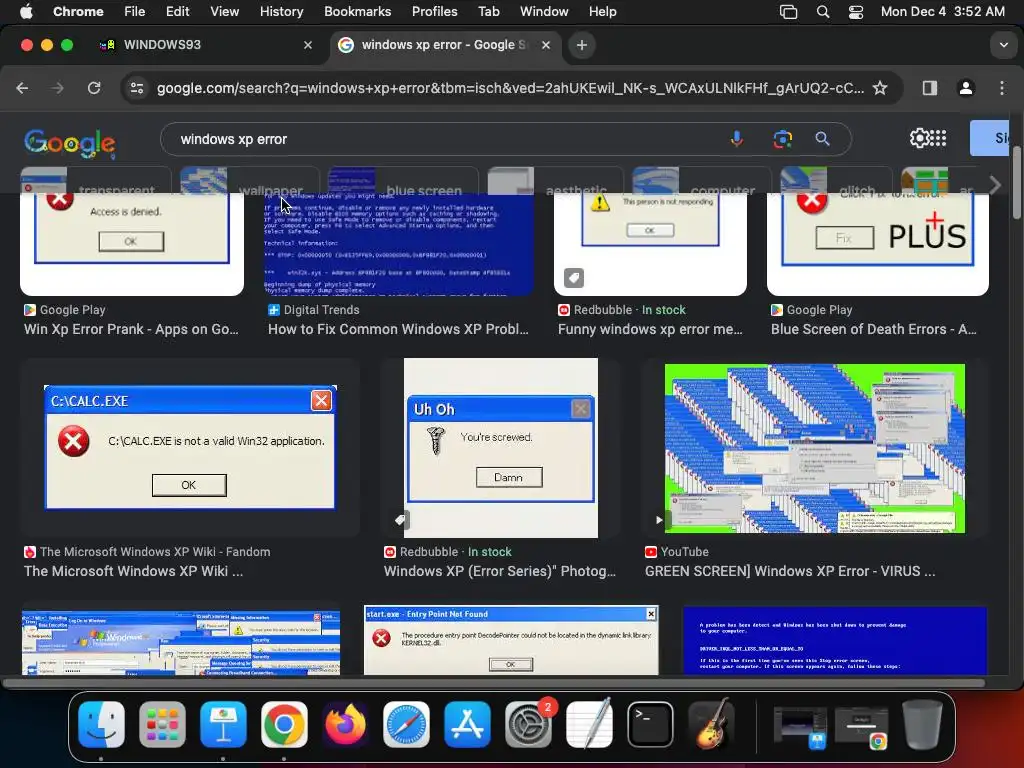Show more filter chips with right arrow
Screen dimensions: 1024x768
click(x=994, y=185)
